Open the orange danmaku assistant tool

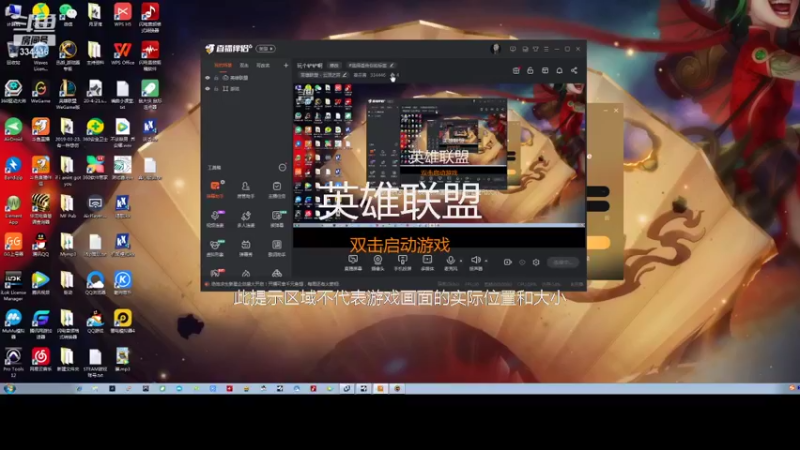tap(215, 189)
